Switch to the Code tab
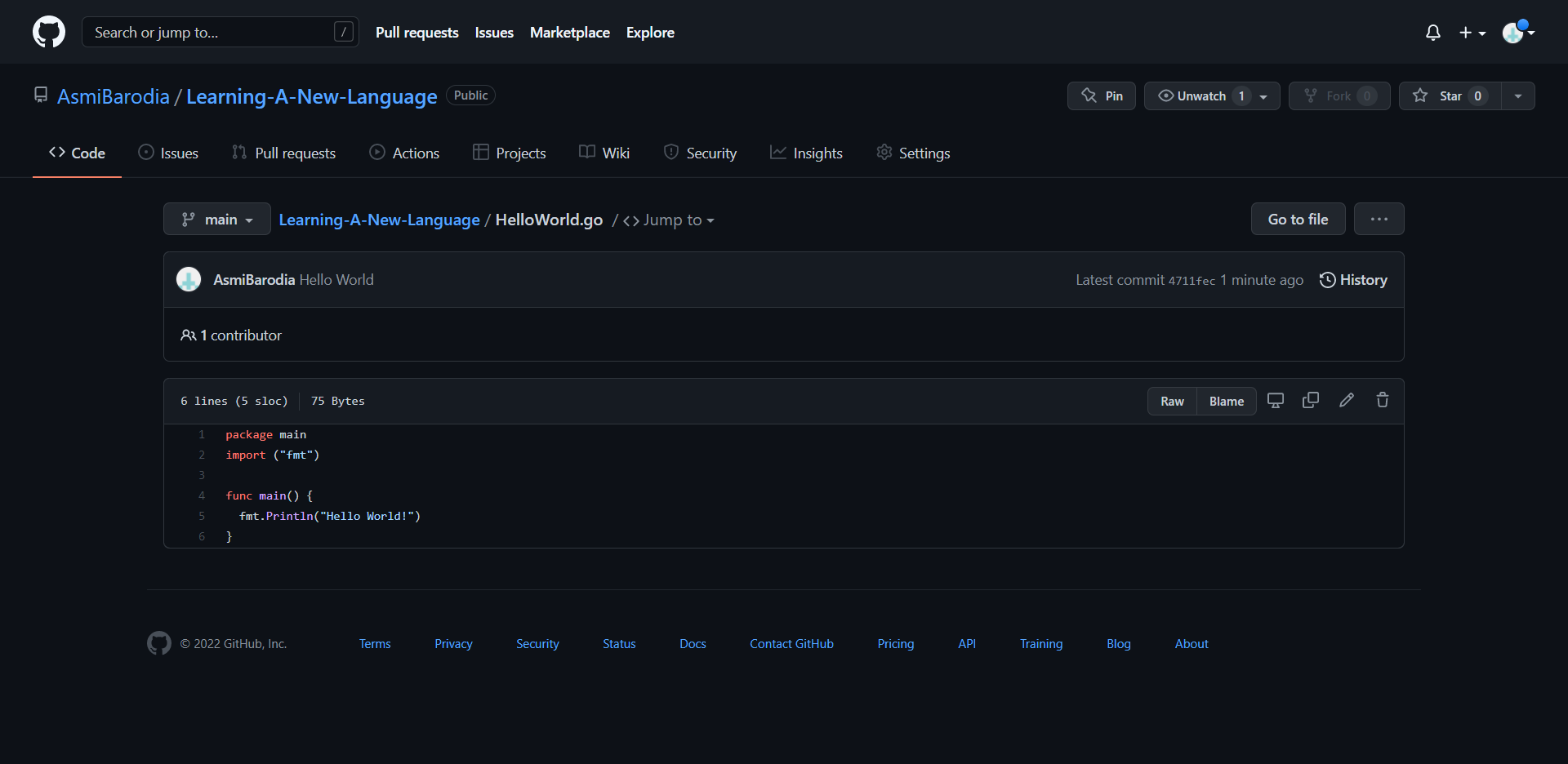 (77, 153)
